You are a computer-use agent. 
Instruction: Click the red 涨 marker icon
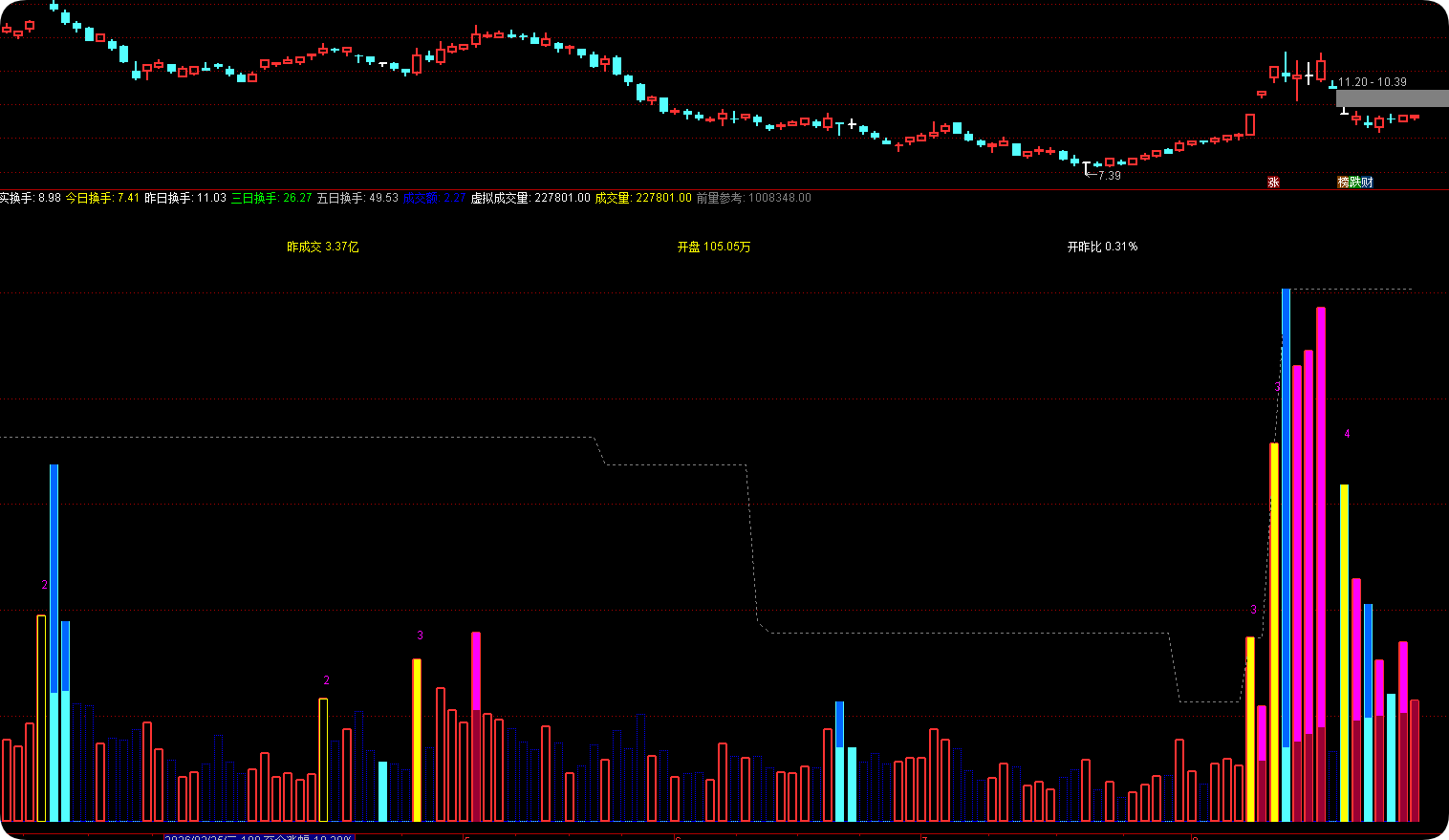point(1273,182)
